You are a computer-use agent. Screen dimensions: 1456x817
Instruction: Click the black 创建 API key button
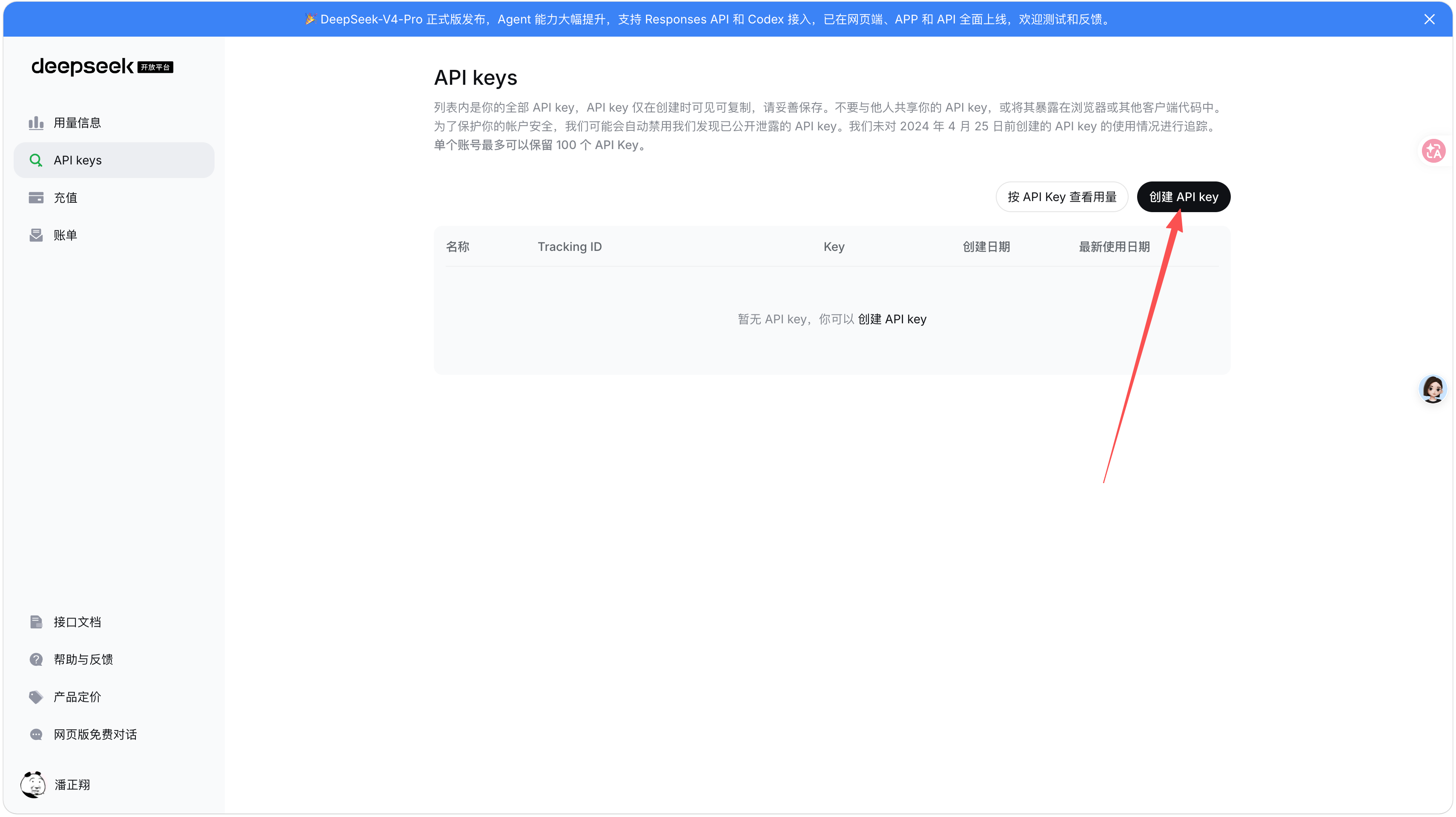pyautogui.click(x=1184, y=197)
